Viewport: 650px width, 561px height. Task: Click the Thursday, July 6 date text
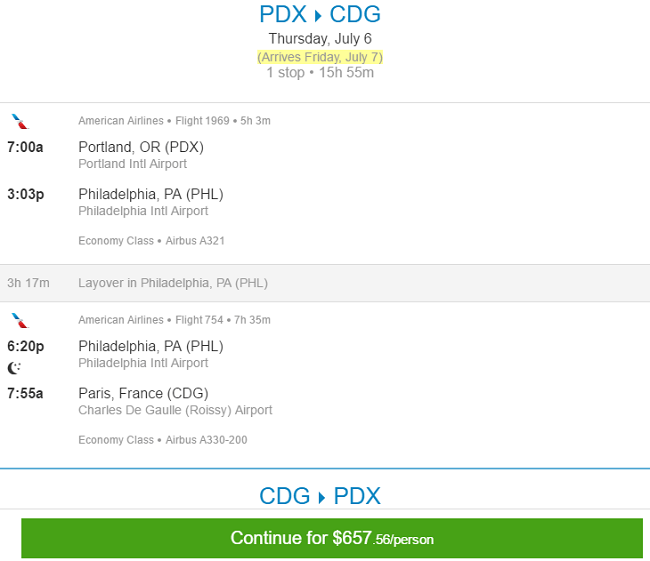[x=320, y=39]
